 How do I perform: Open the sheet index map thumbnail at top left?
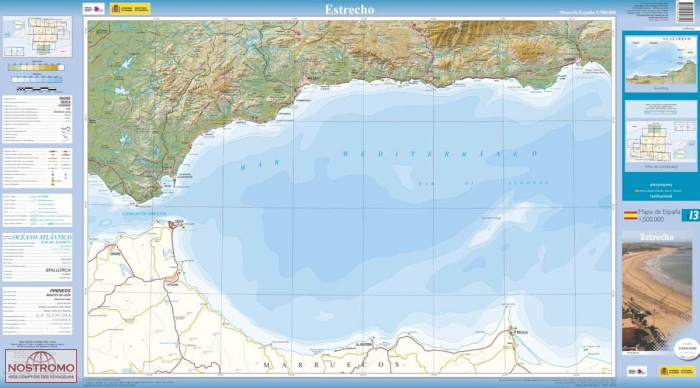click(37, 37)
